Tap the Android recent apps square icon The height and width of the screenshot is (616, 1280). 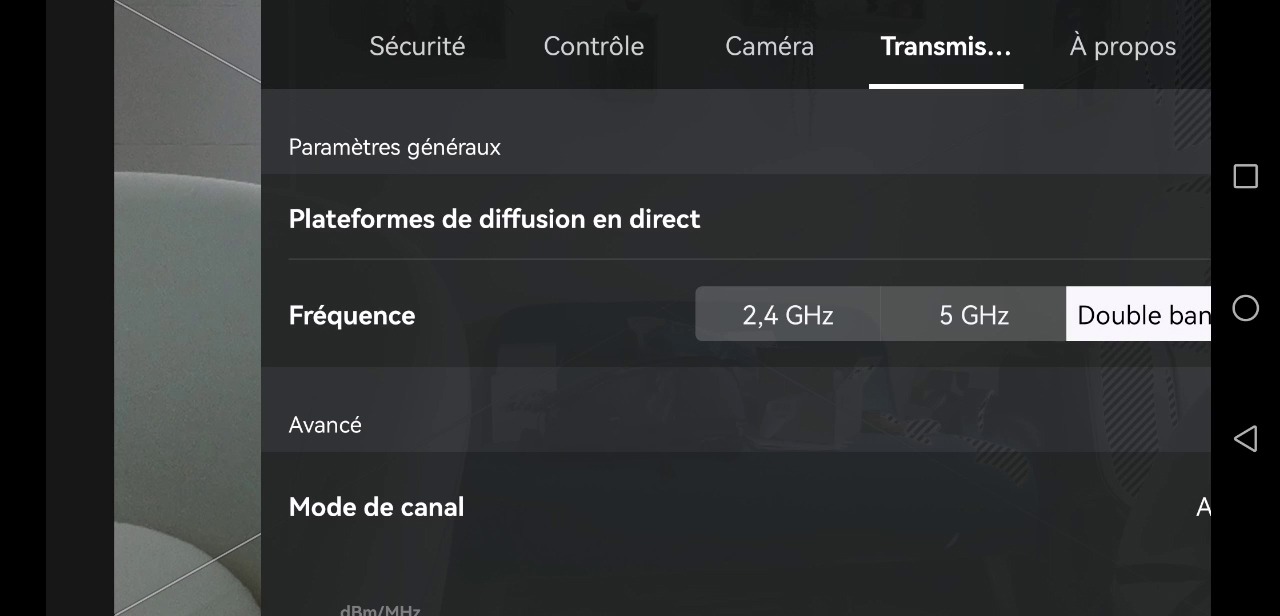click(x=1245, y=177)
